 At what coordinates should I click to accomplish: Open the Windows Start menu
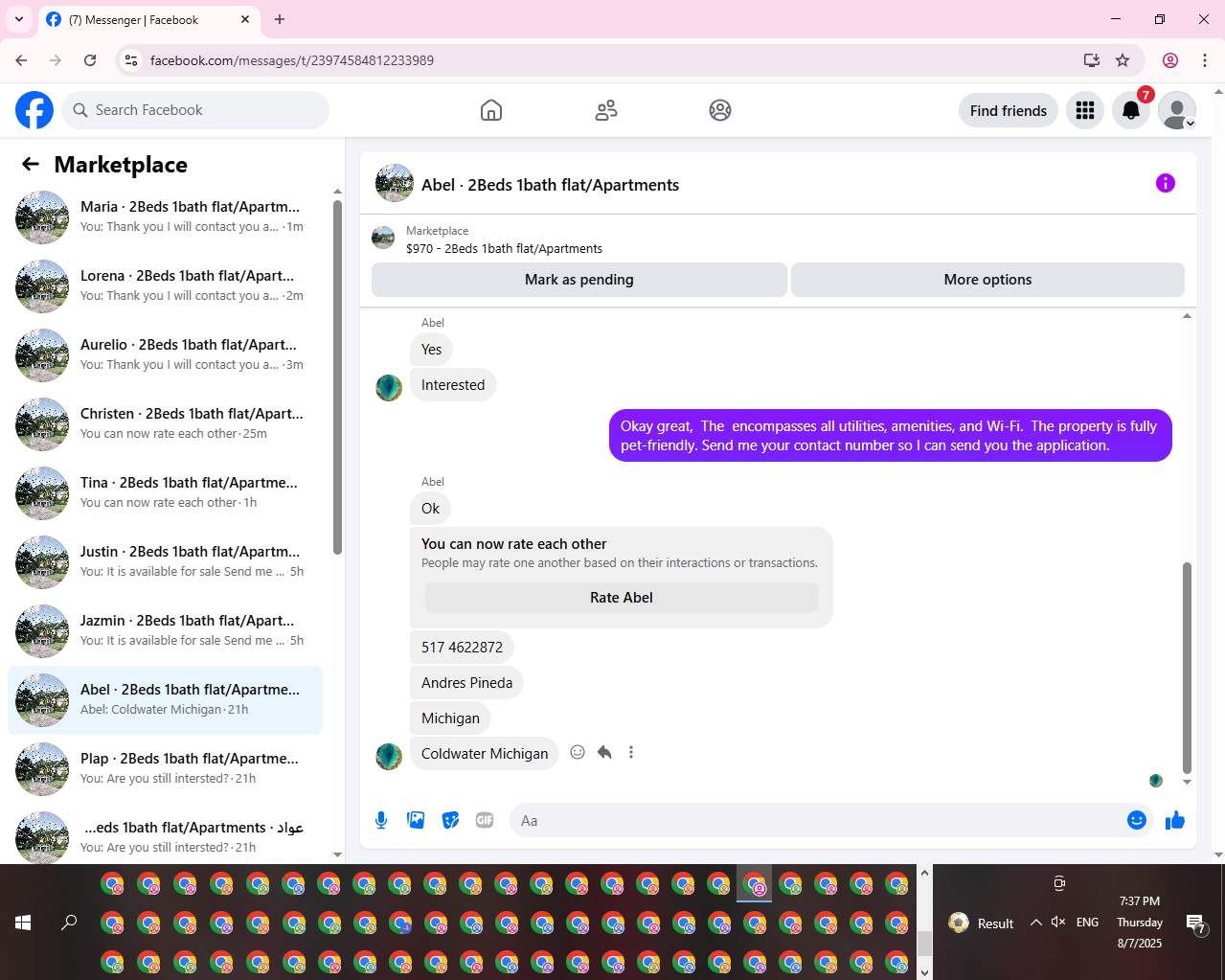coord(24,923)
